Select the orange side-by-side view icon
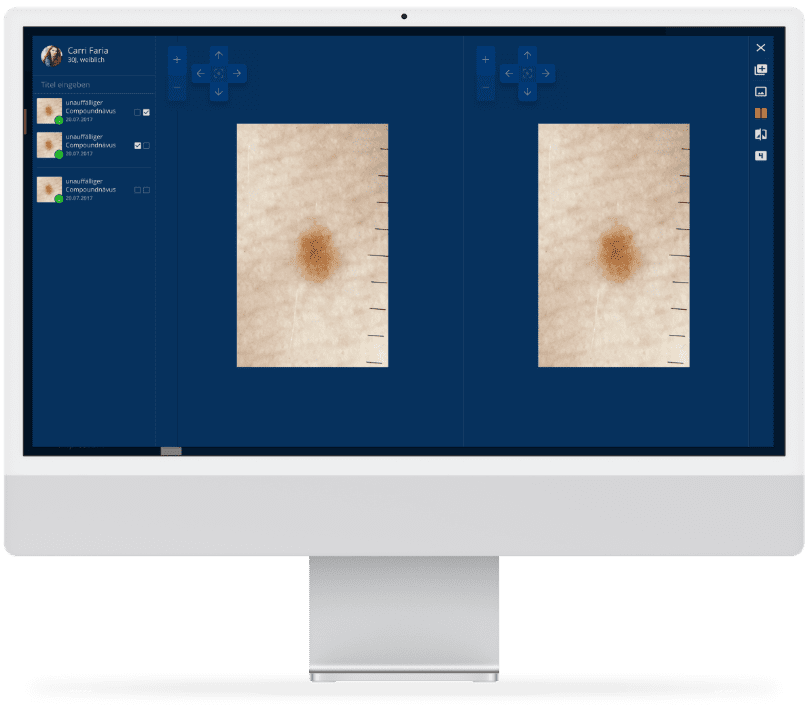This screenshot has height=712, width=808. point(760,113)
